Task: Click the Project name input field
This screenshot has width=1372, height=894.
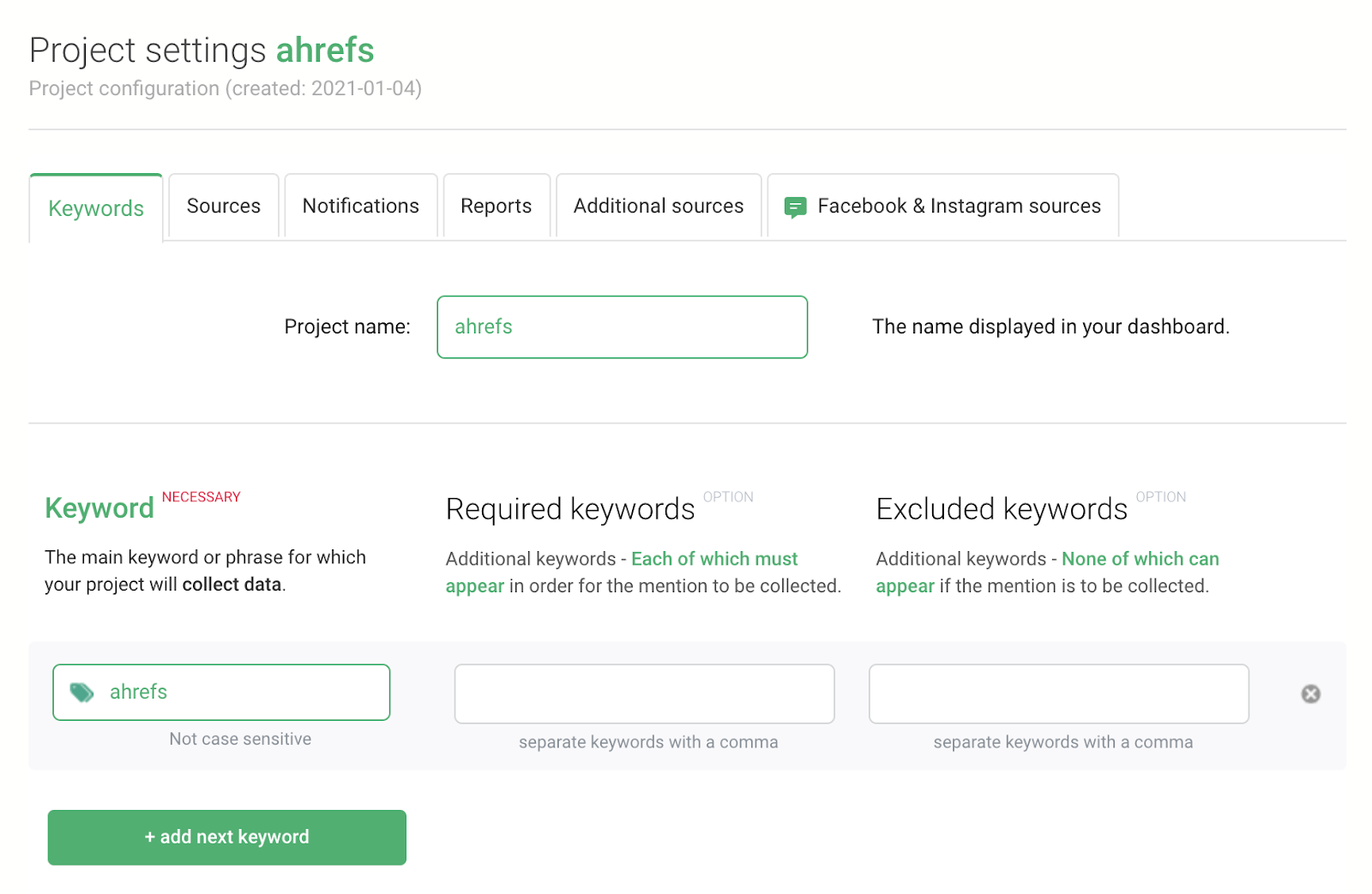Action: tap(622, 327)
